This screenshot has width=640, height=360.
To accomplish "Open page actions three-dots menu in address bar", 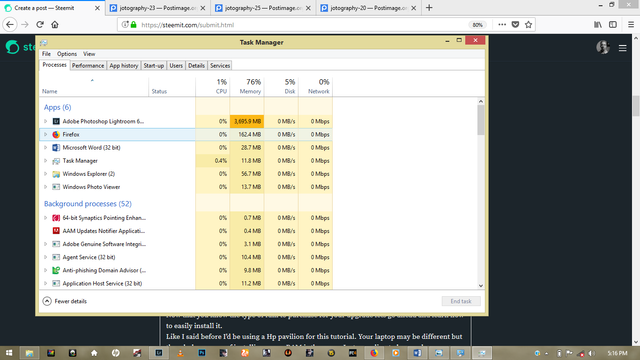I will [502, 25].
